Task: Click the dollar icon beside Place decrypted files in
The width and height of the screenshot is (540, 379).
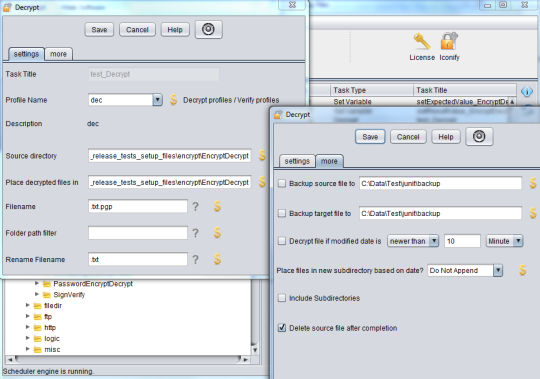Action: tap(262, 182)
